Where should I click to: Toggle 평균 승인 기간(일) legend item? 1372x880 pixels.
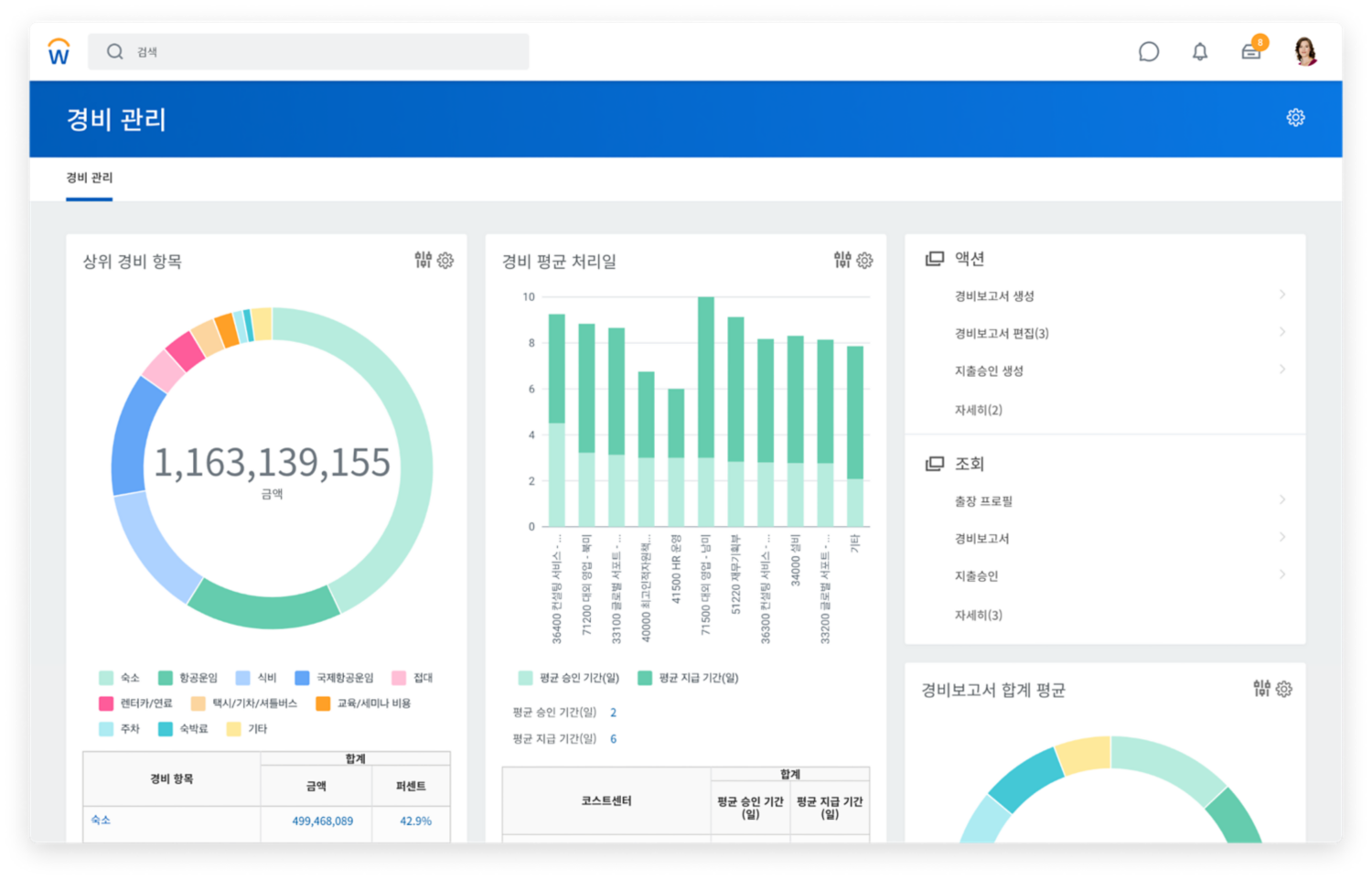pos(569,678)
